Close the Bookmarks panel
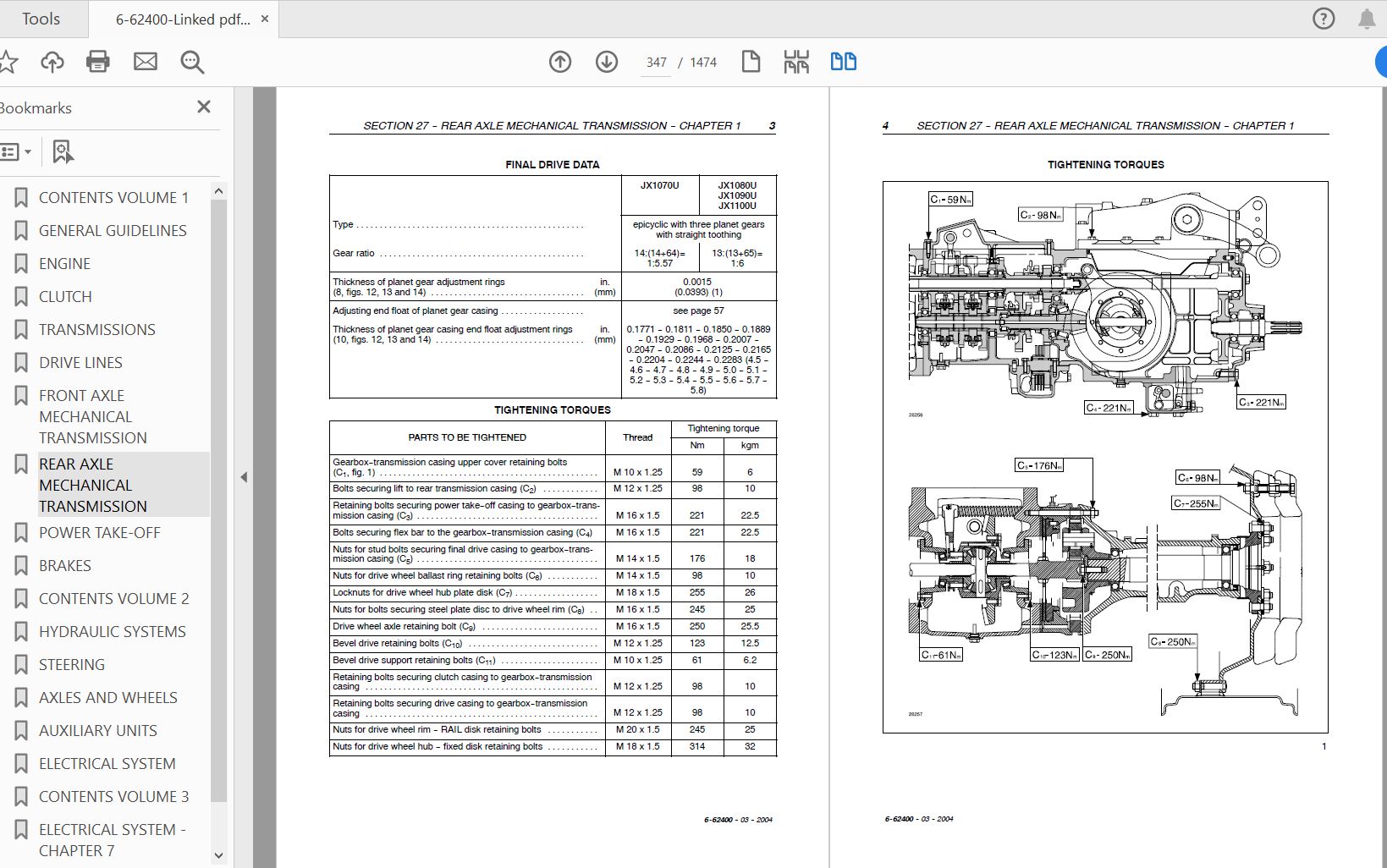This screenshot has height=868, width=1387. pyautogui.click(x=204, y=107)
